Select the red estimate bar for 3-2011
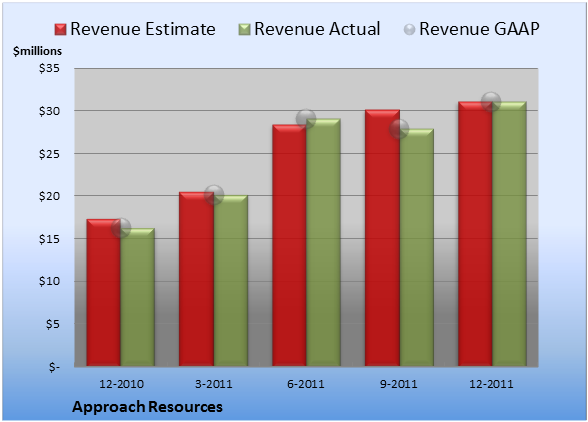Image resolution: width=588 pixels, height=422 pixels. [196, 279]
